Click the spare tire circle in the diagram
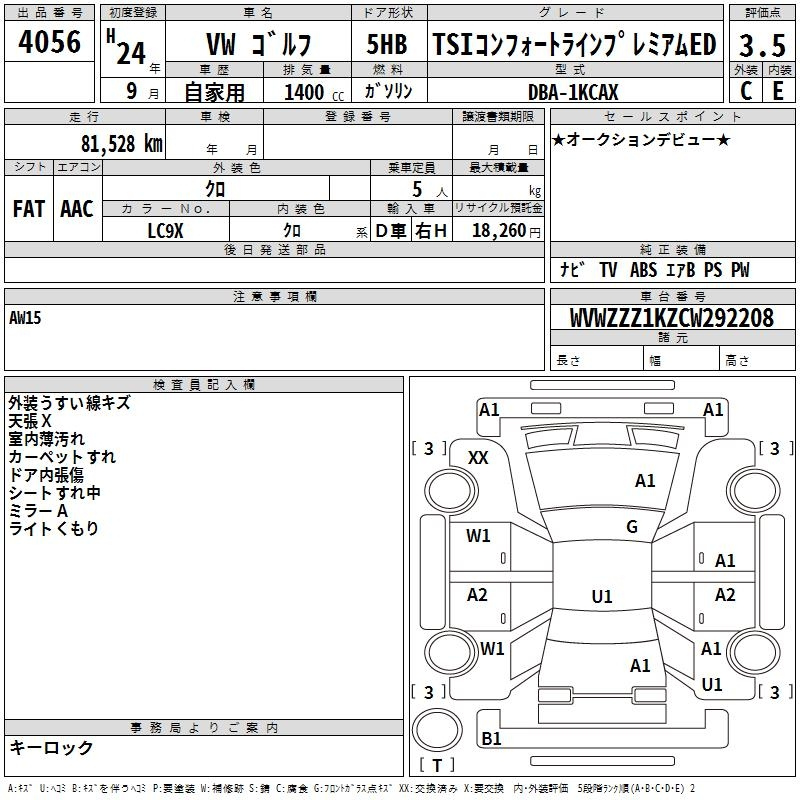This screenshot has width=800, height=800. pyautogui.click(x=437, y=736)
